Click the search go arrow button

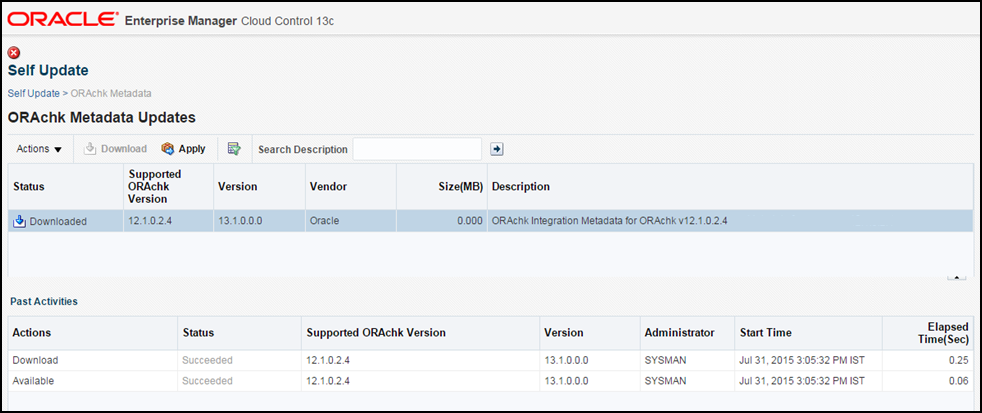click(x=497, y=149)
